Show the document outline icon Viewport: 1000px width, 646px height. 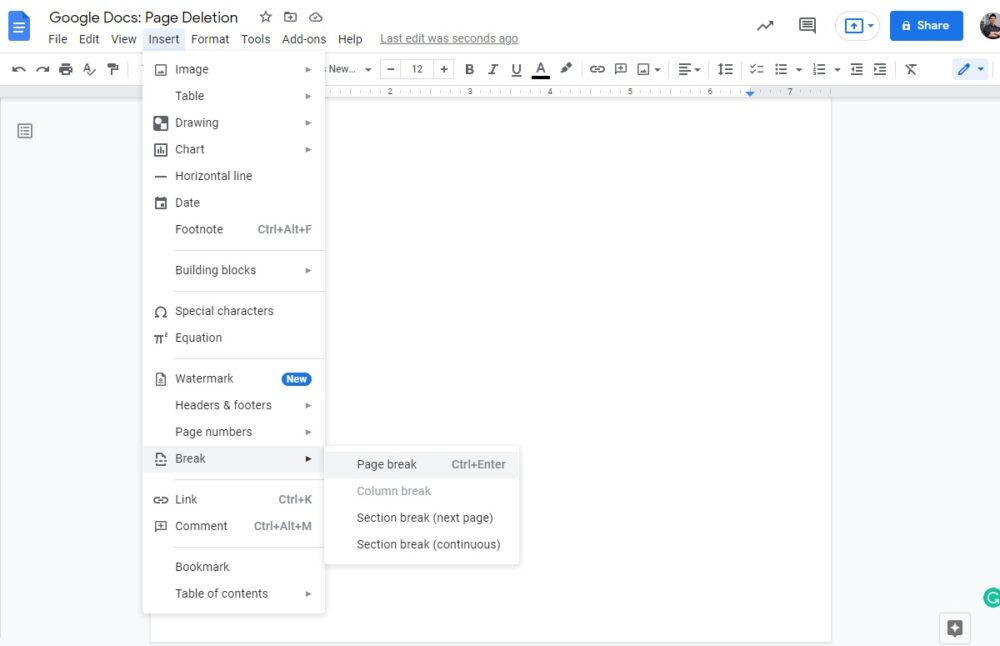click(x=25, y=131)
